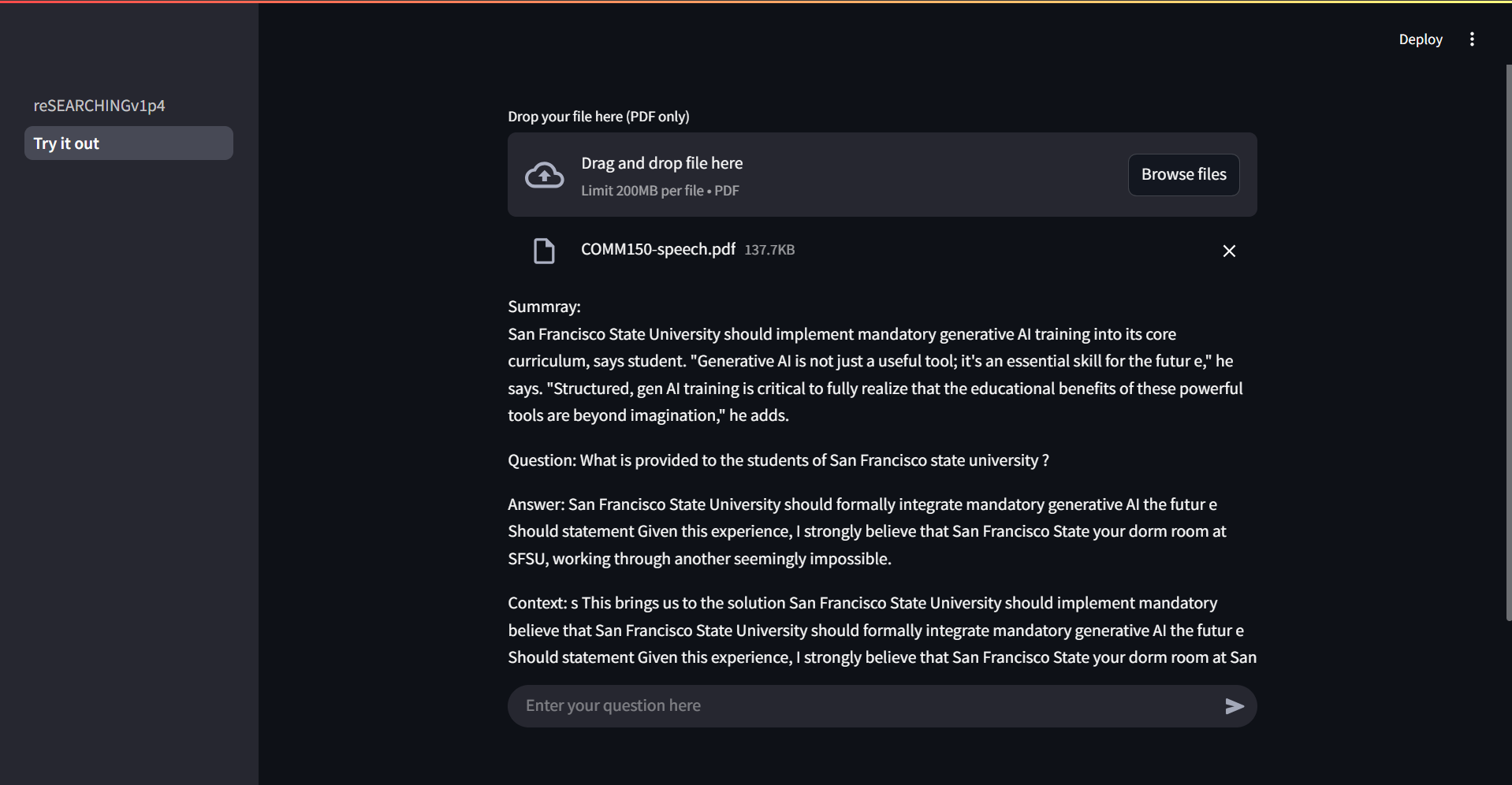Viewport: 1512px width, 785px height.
Task: Click the Summray: heading
Action: click(x=544, y=307)
